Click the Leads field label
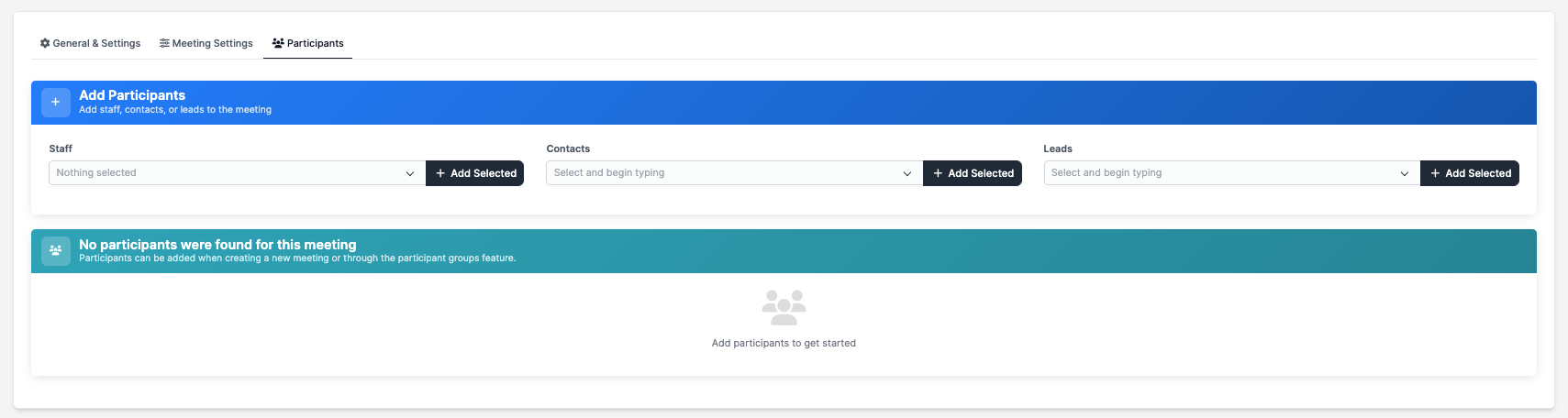 pyautogui.click(x=1057, y=148)
